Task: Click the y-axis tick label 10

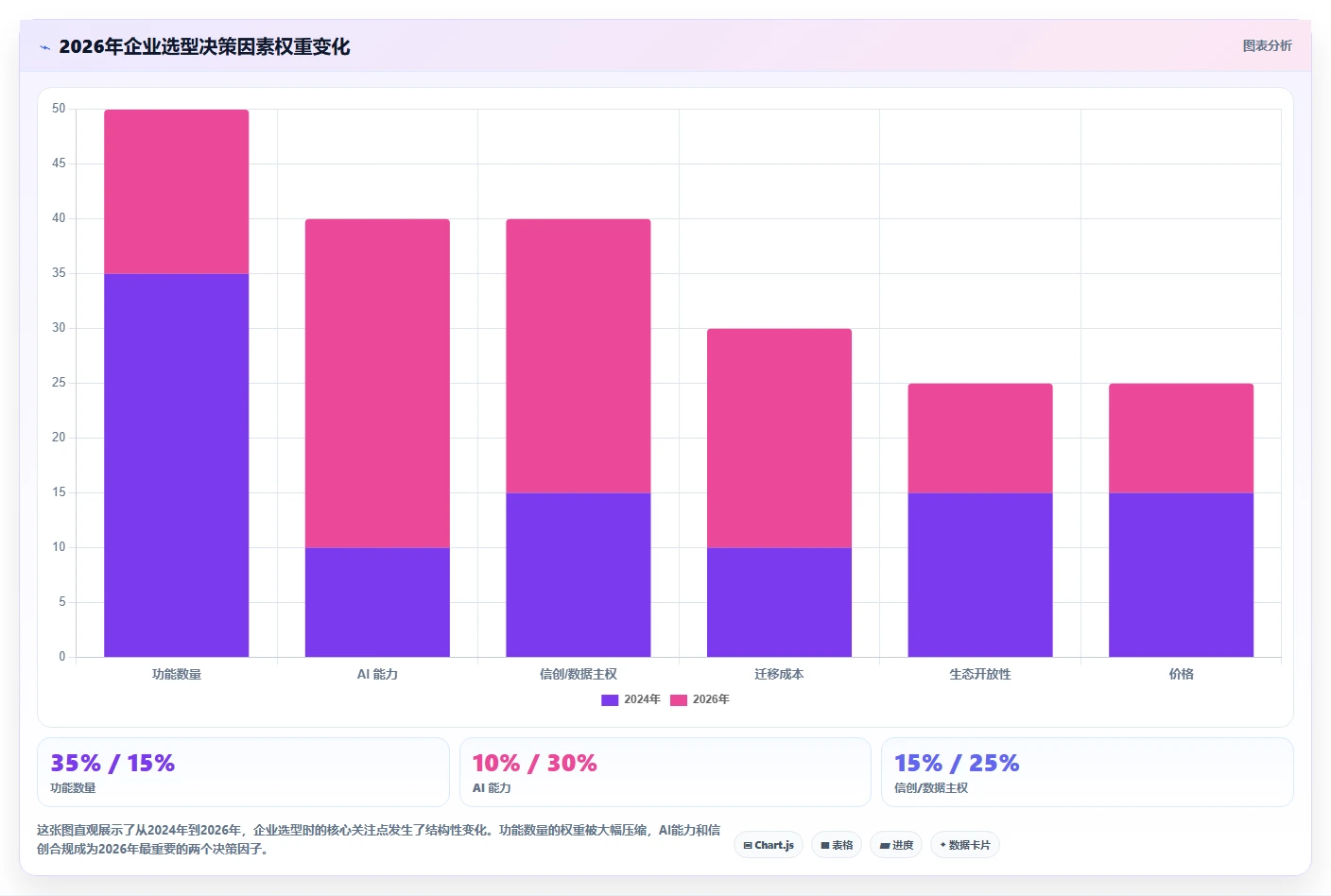Action: (59, 547)
